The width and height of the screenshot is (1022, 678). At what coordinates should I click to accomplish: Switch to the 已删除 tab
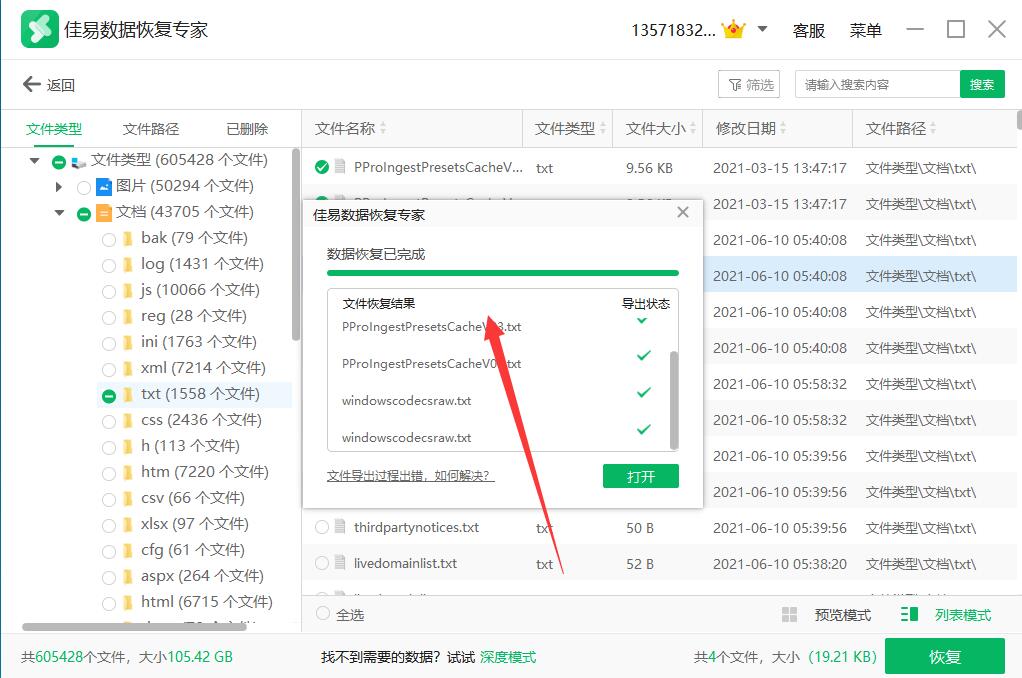[x=247, y=129]
